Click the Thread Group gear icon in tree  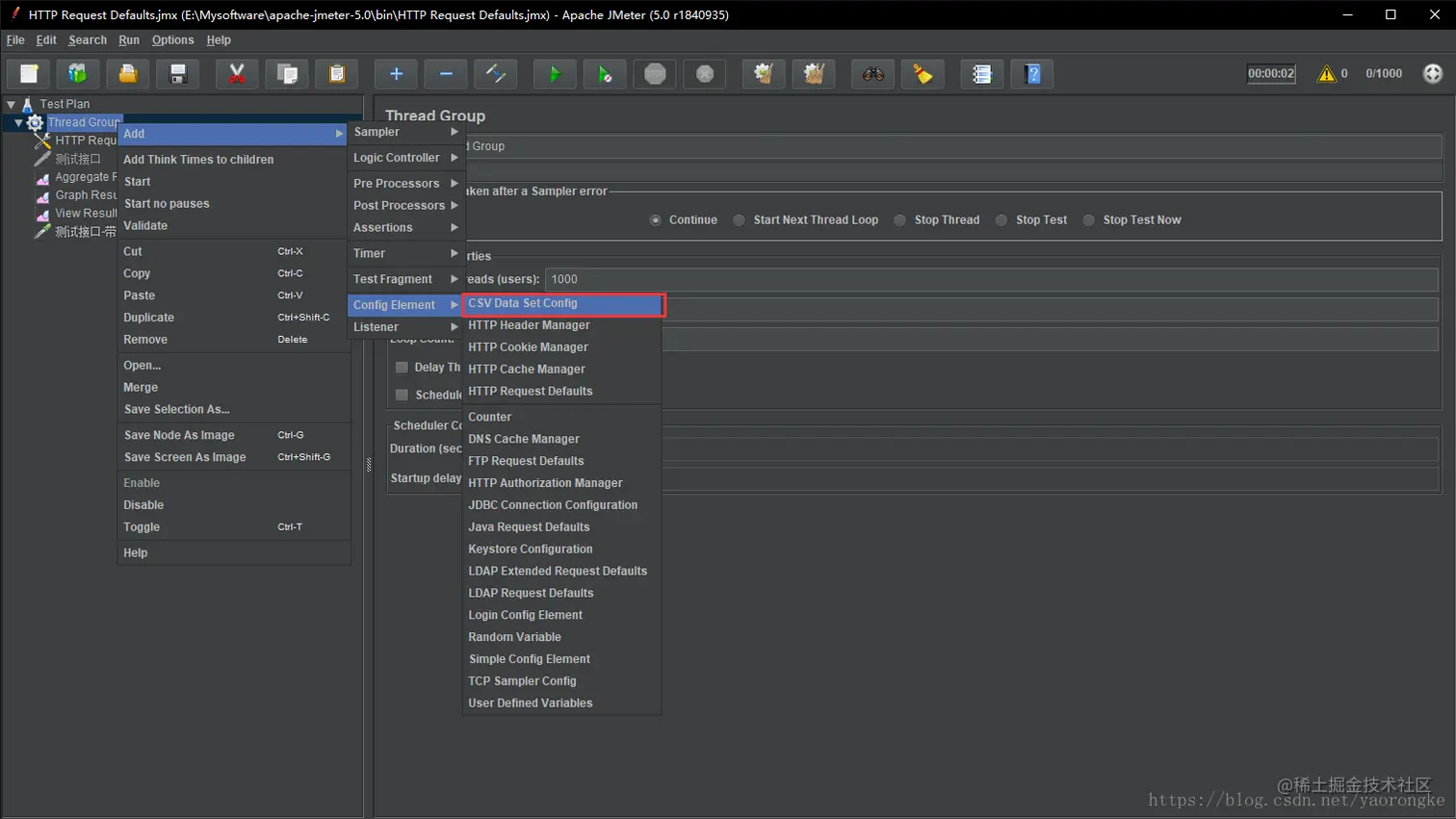pos(36,122)
